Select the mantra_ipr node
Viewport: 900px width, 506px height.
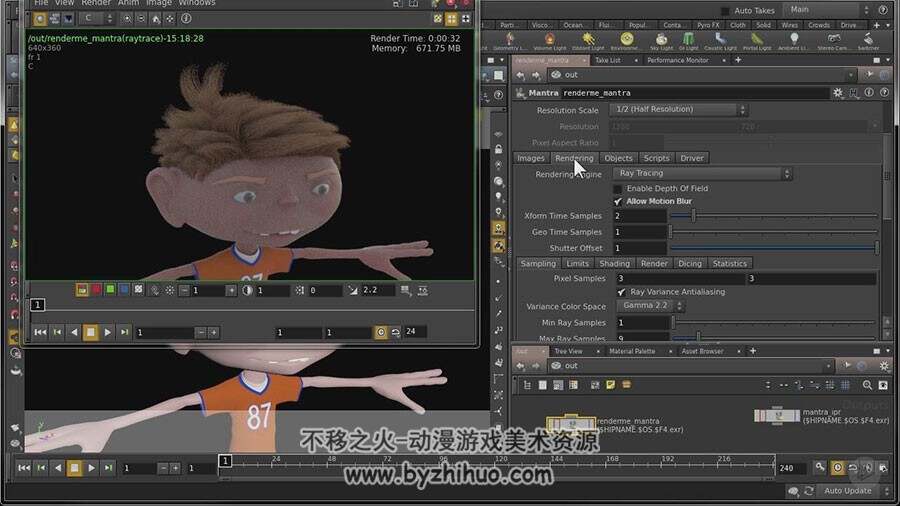click(x=777, y=415)
